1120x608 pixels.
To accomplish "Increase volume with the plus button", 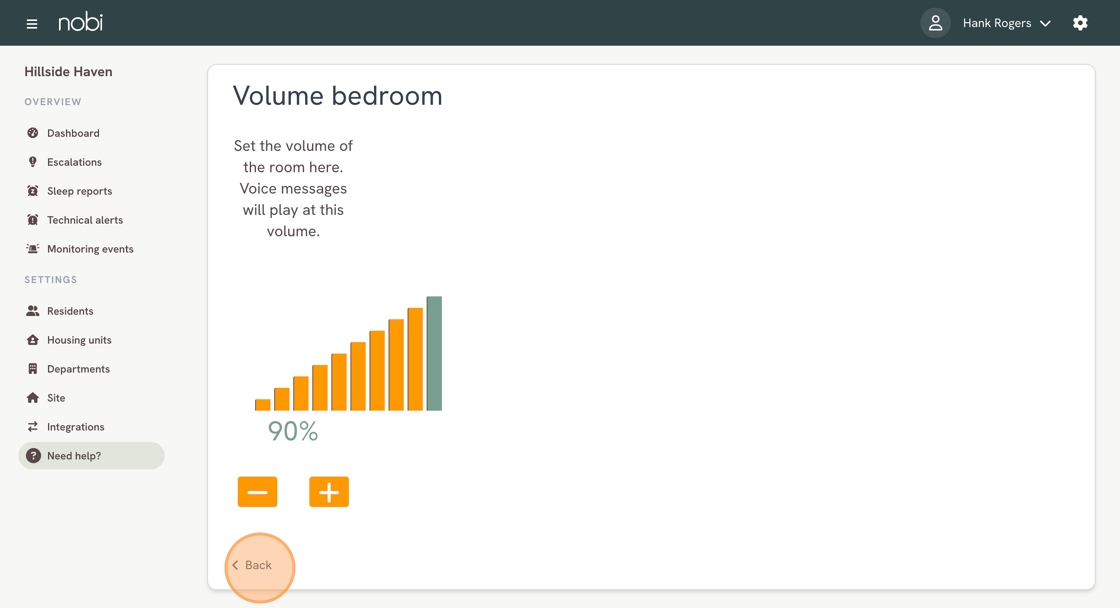I will (329, 492).
